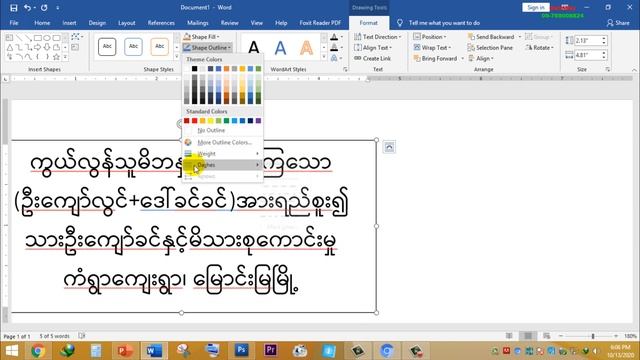Screen dimensions: 640x360
Task: Expand the WordArt Styles gallery
Action: pos(324,58)
